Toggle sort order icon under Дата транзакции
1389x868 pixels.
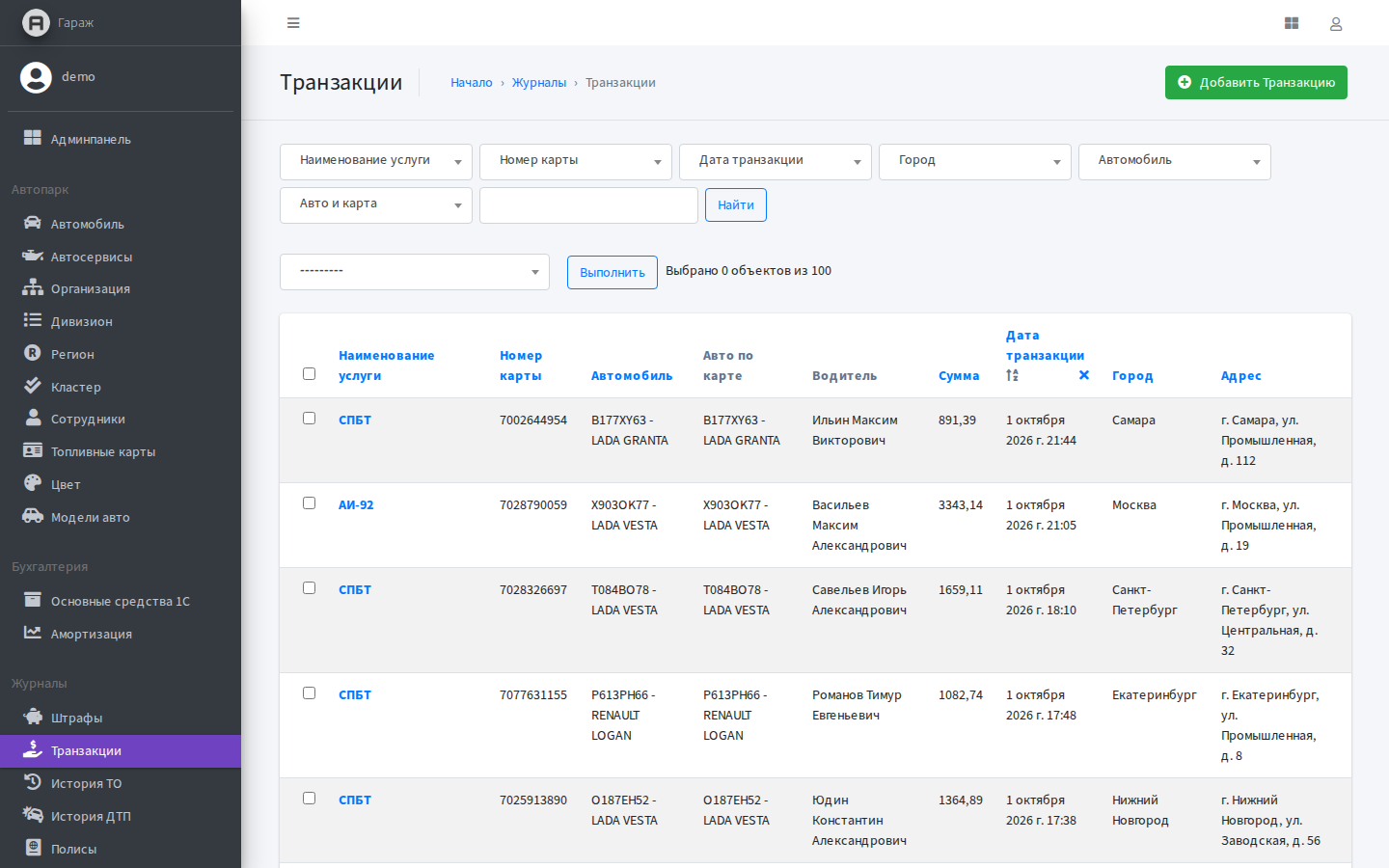click(1012, 375)
